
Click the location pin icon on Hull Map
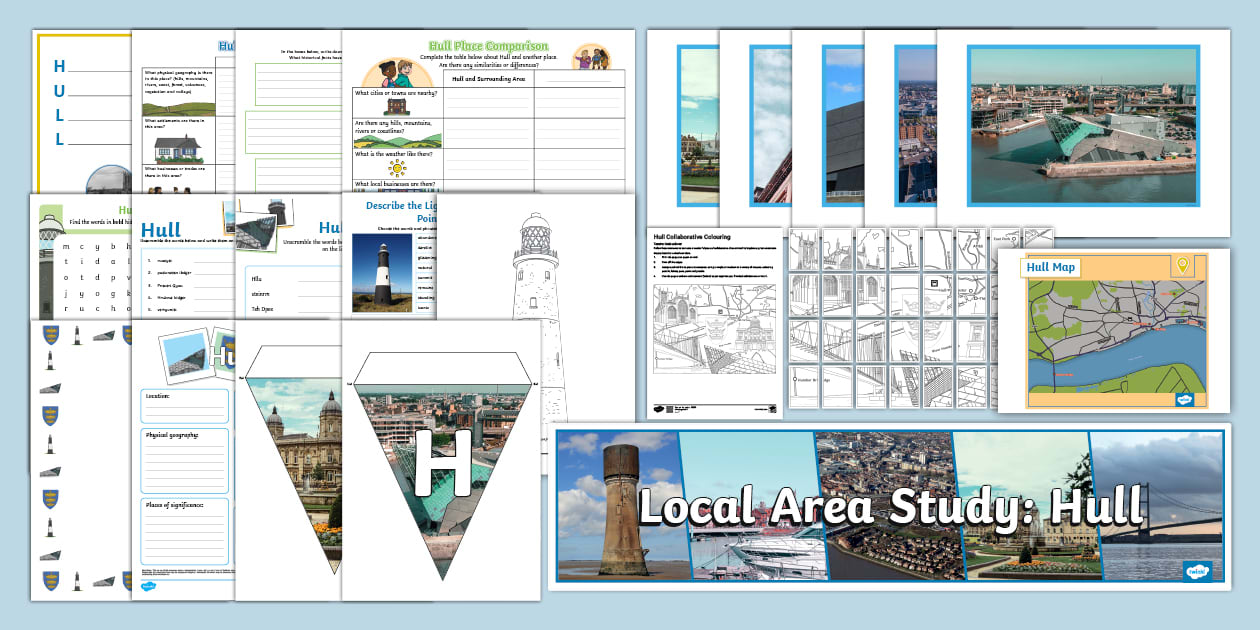tap(1182, 265)
